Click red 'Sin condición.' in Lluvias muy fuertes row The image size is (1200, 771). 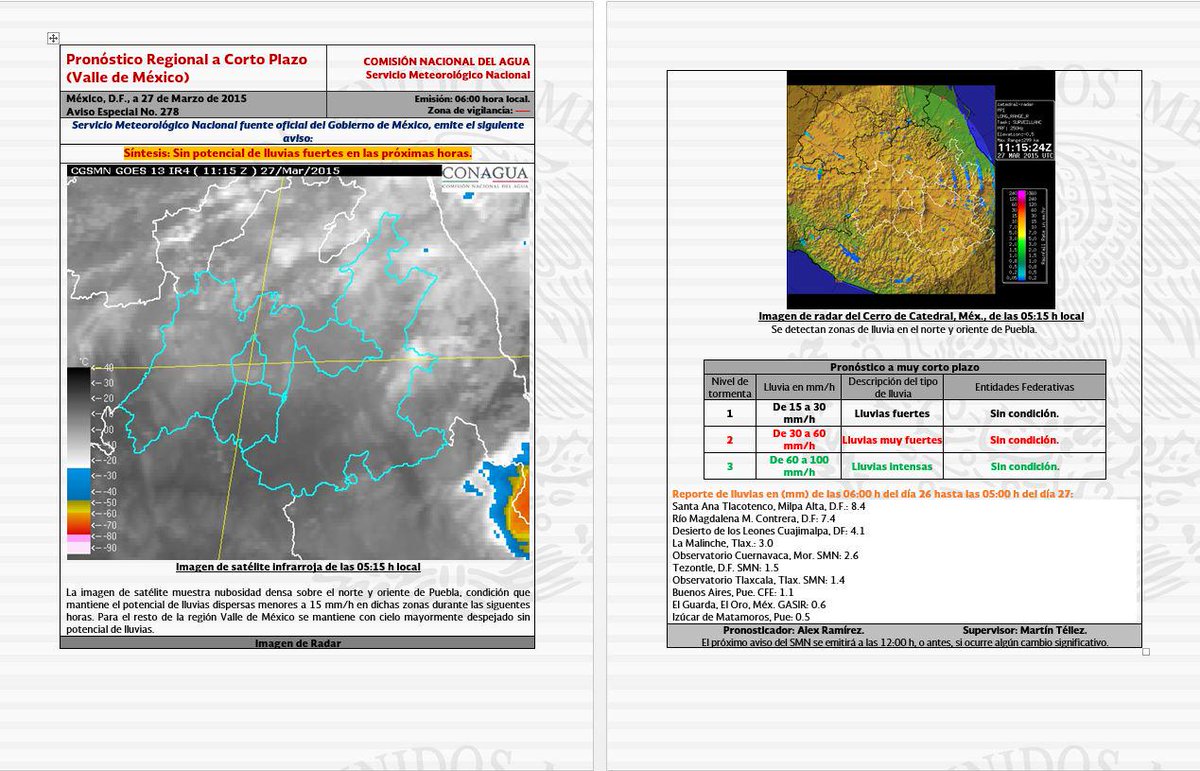coord(1024,439)
